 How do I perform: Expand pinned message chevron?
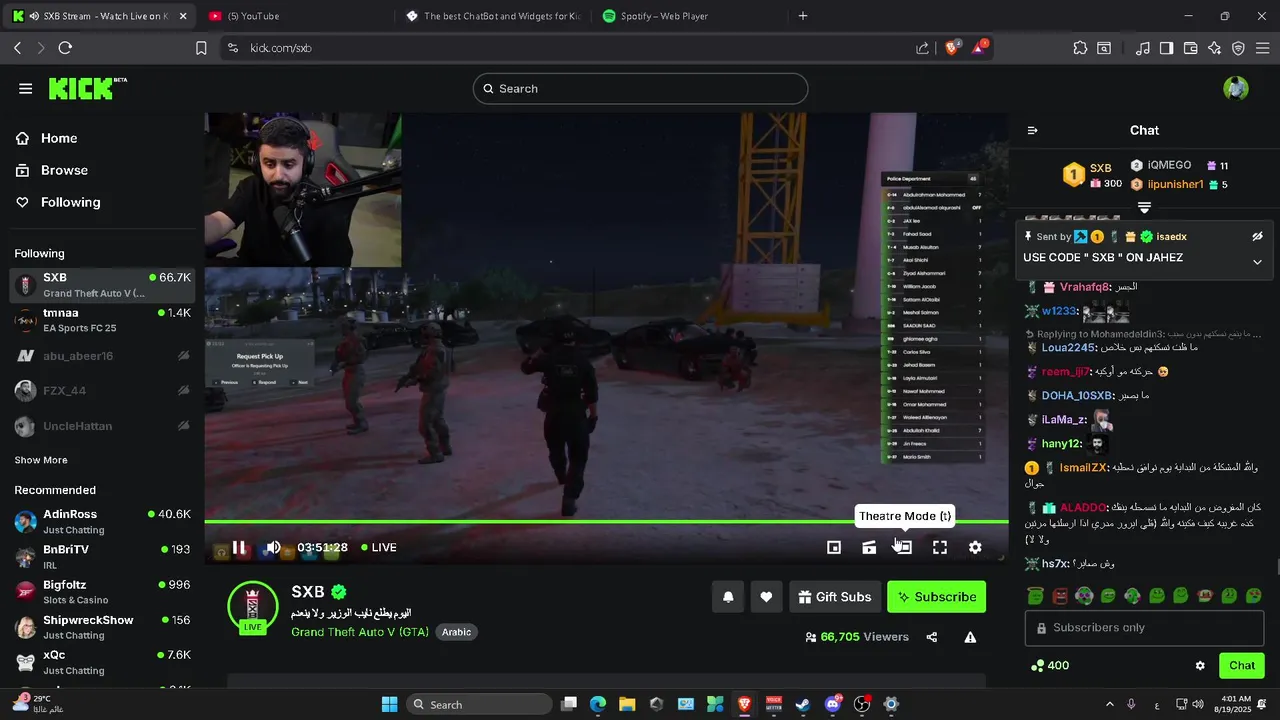coord(1258,262)
